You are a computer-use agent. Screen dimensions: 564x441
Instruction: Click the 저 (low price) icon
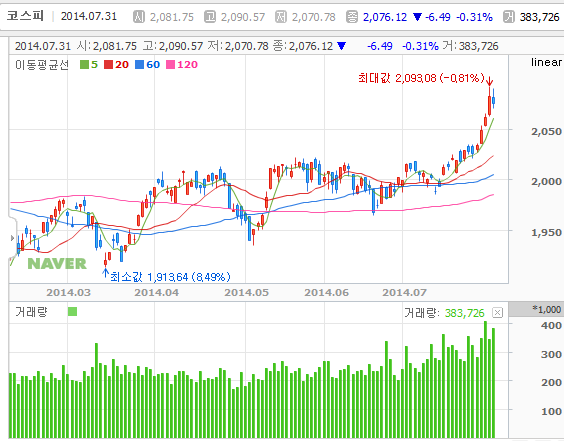[281, 17]
